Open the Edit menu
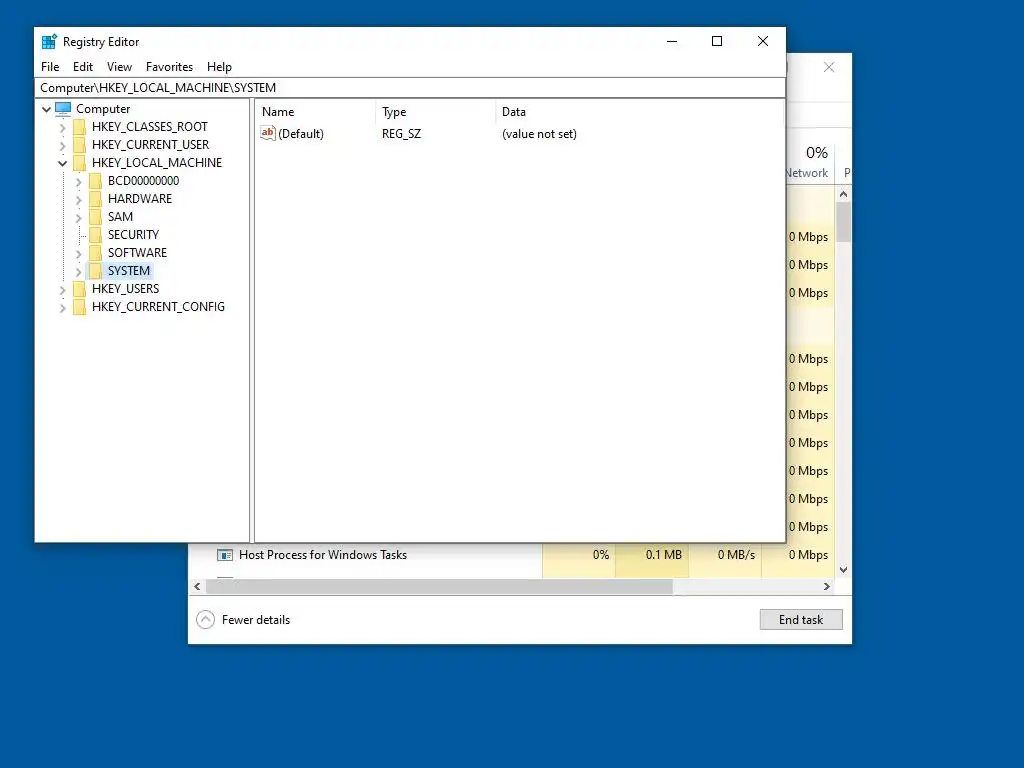 (83, 67)
